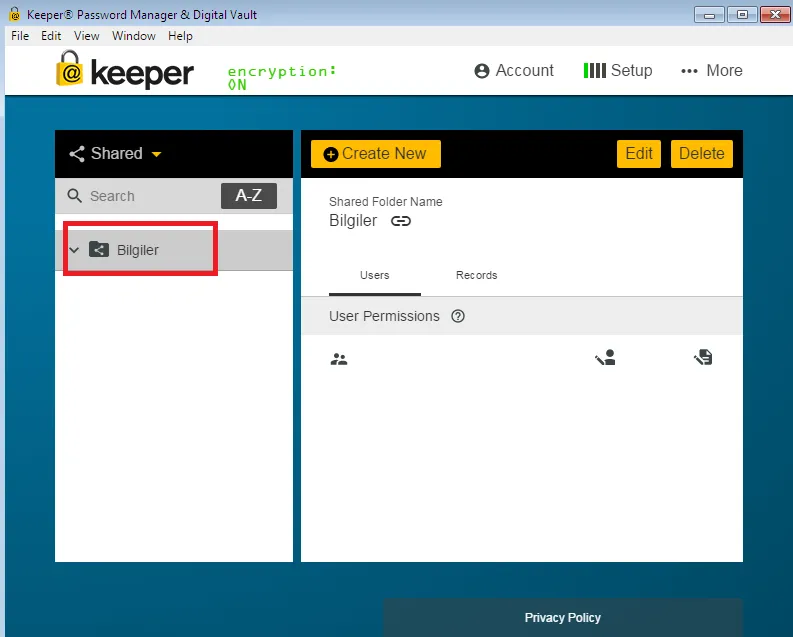Click the Delete button

[x=701, y=154]
